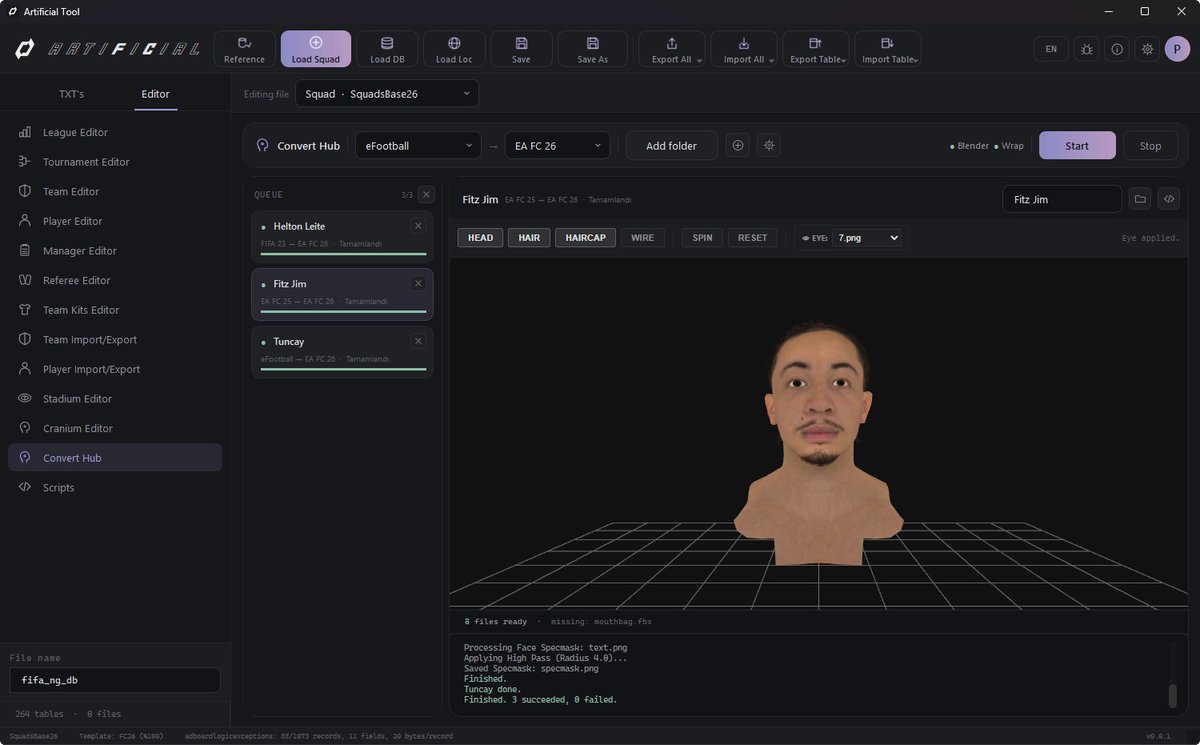
Task: Open Manager Editor in the sidebar
Action: coord(115,251)
